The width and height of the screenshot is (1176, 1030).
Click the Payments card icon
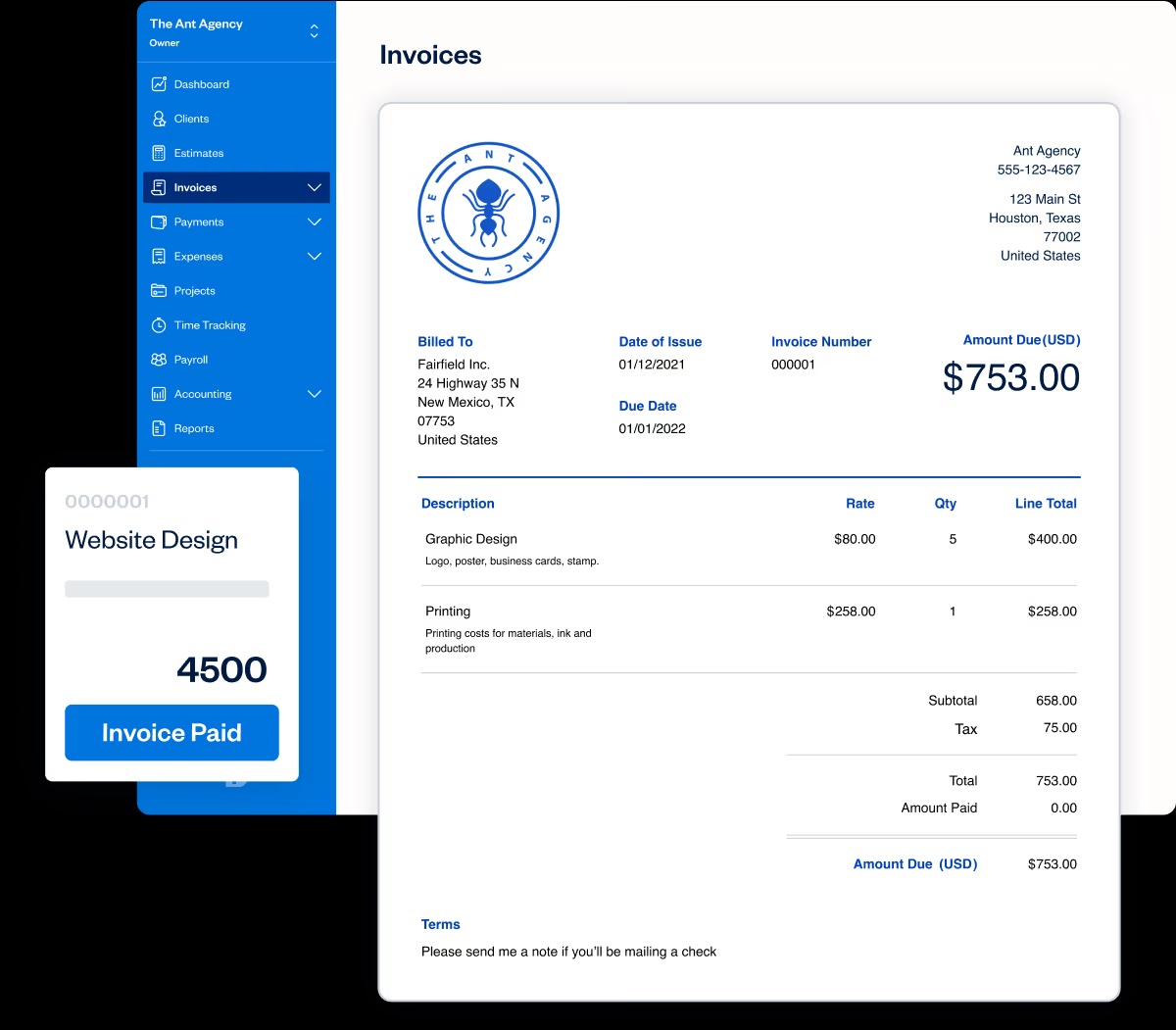tap(159, 222)
